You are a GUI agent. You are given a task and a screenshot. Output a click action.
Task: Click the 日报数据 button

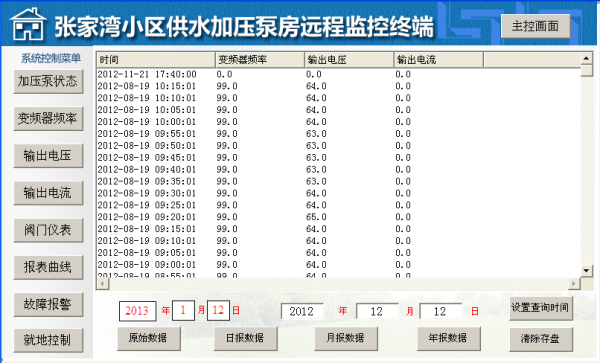(x=246, y=338)
